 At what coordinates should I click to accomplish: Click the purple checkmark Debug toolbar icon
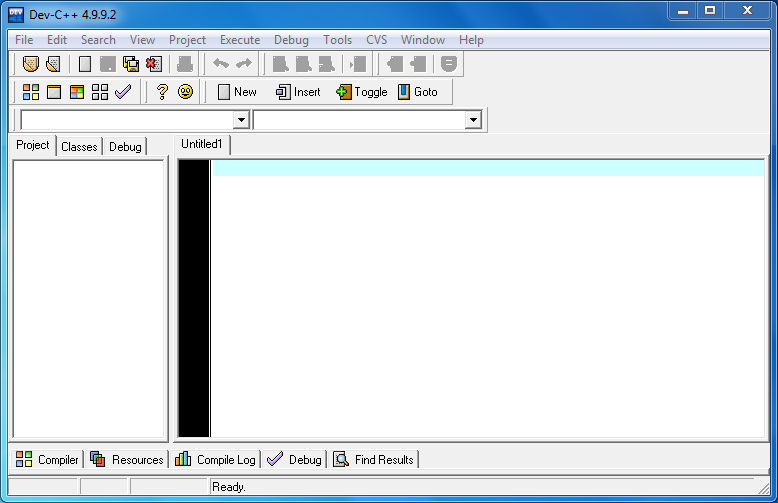[x=123, y=92]
